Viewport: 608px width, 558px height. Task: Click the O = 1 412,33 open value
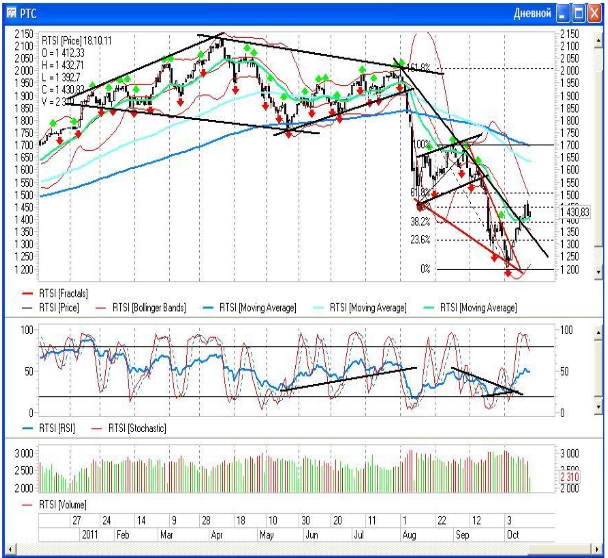pyautogui.click(x=62, y=53)
